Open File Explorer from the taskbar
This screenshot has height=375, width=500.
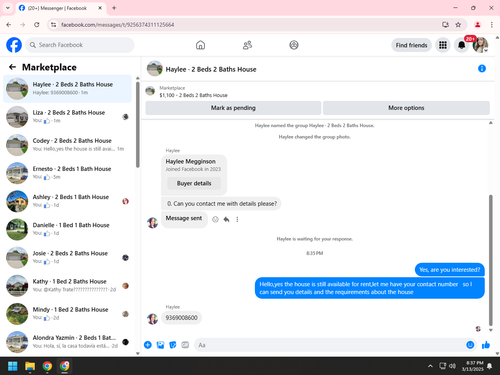(30, 366)
